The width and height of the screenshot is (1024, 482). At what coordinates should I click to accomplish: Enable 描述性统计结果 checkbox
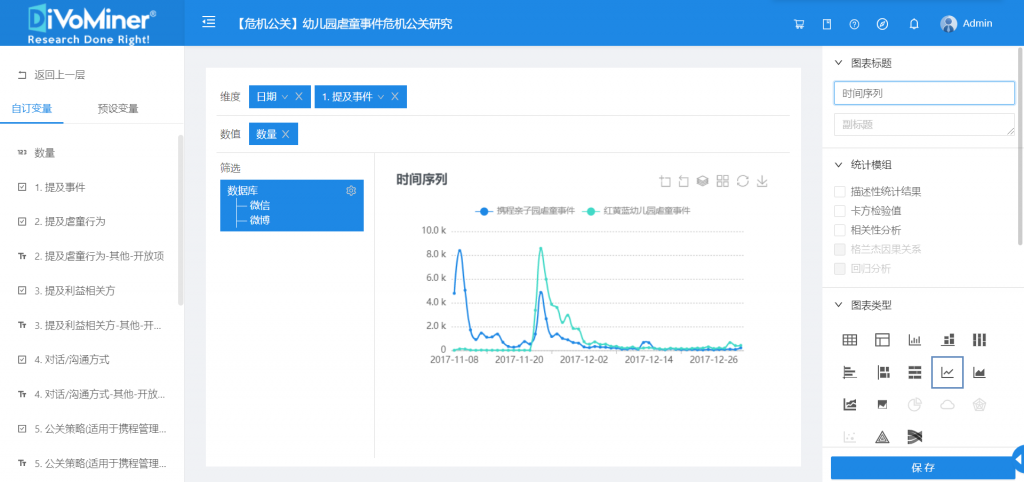[840, 191]
